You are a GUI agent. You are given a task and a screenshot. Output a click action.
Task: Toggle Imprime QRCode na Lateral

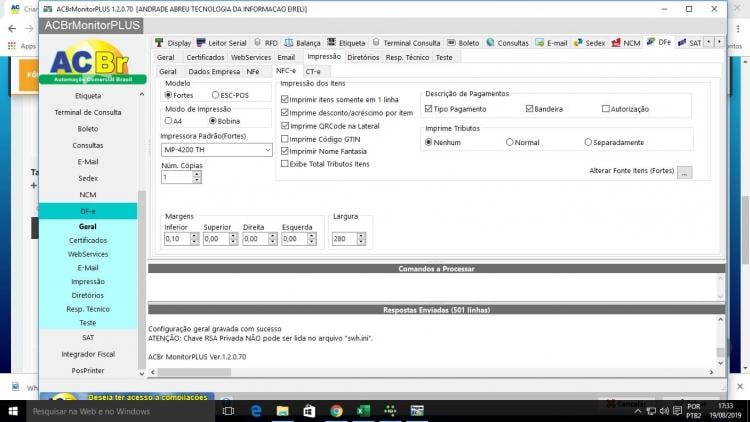tap(285, 126)
